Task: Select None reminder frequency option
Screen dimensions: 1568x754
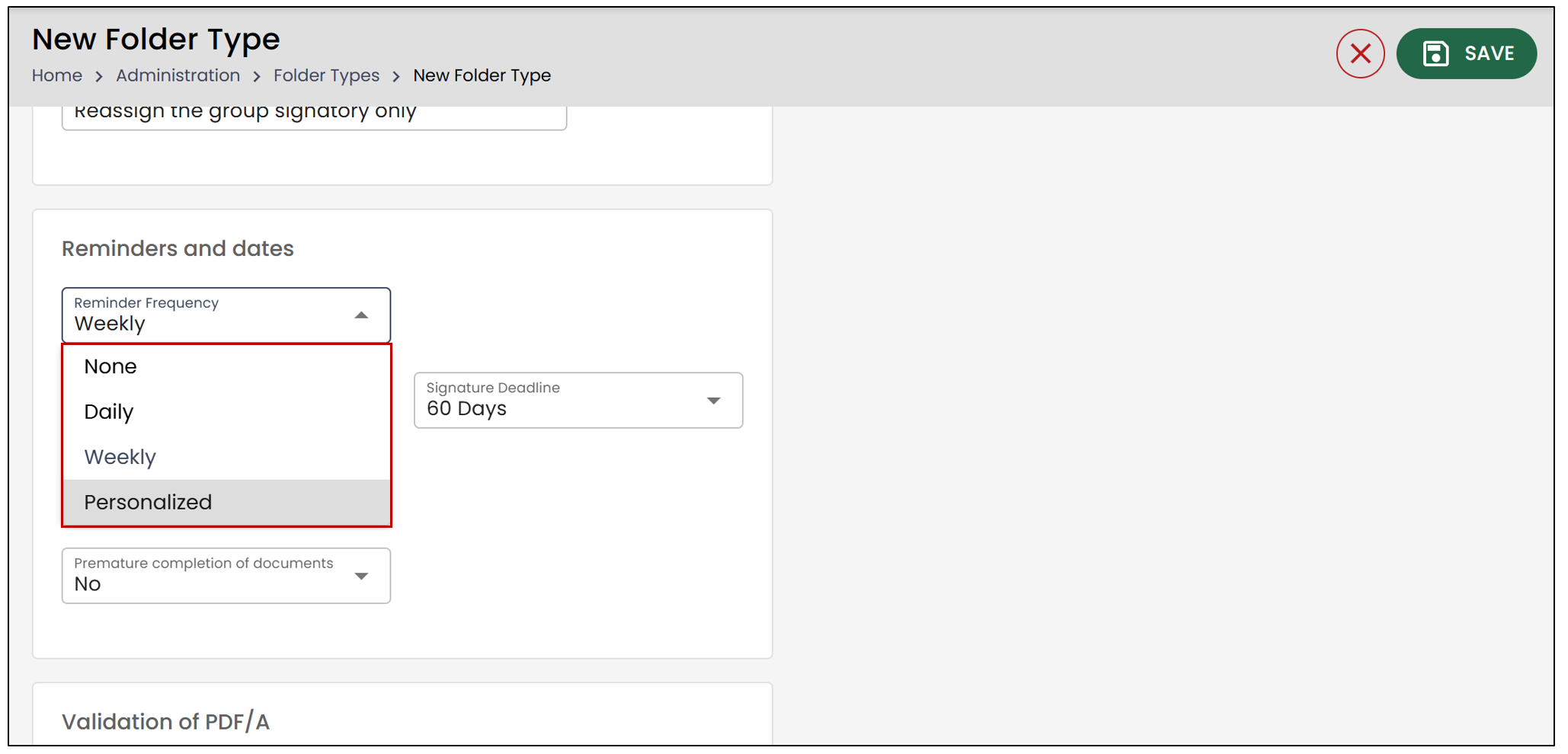Action: click(x=226, y=366)
